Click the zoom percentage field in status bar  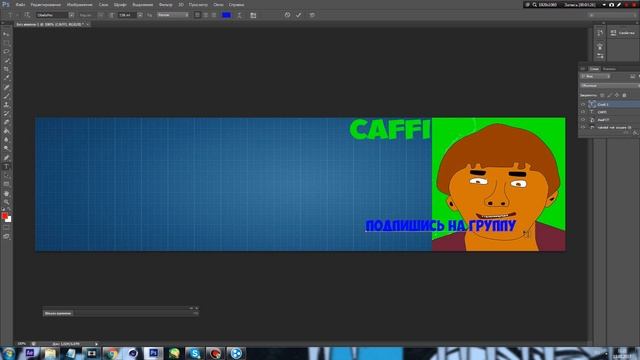pyautogui.click(x=22, y=344)
